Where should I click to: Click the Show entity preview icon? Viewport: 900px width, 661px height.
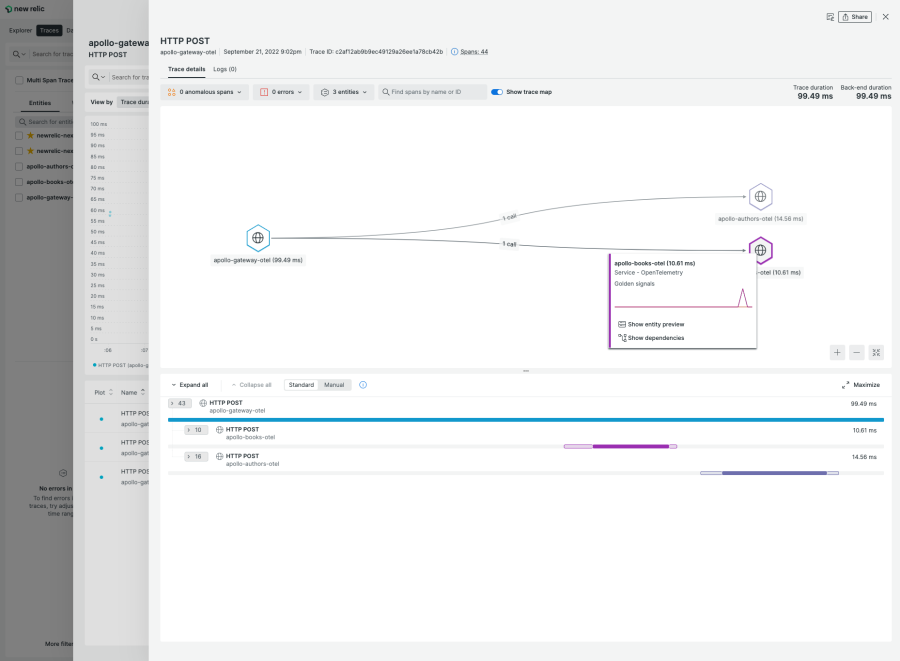[622, 324]
